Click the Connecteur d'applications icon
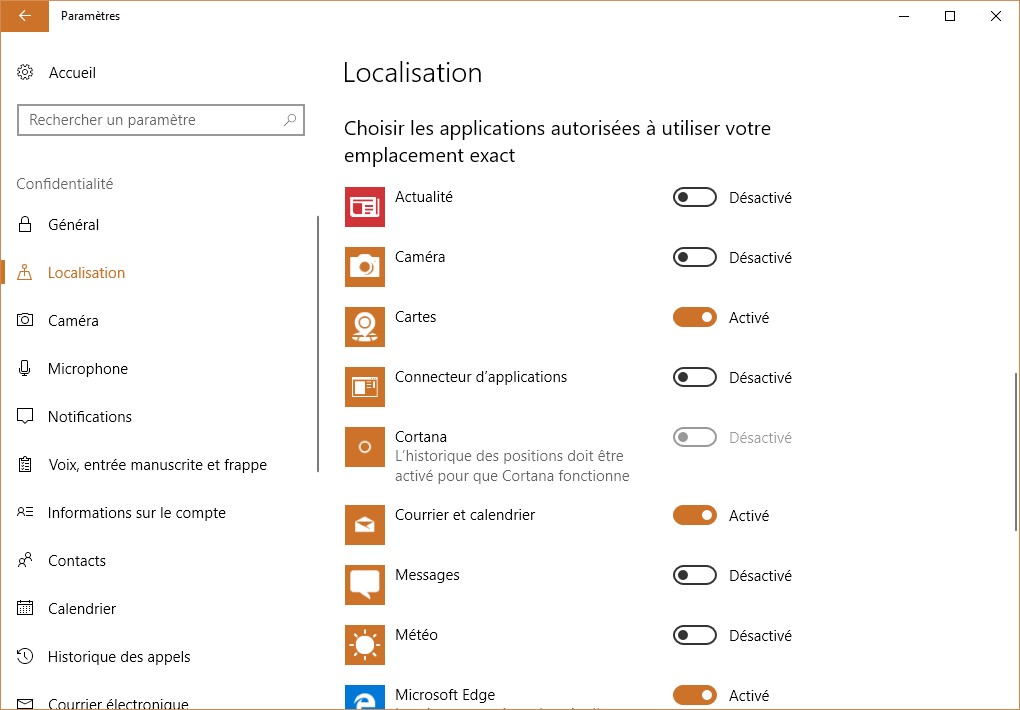This screenshot has width=1020, height=710. click(x=364, y=387)
